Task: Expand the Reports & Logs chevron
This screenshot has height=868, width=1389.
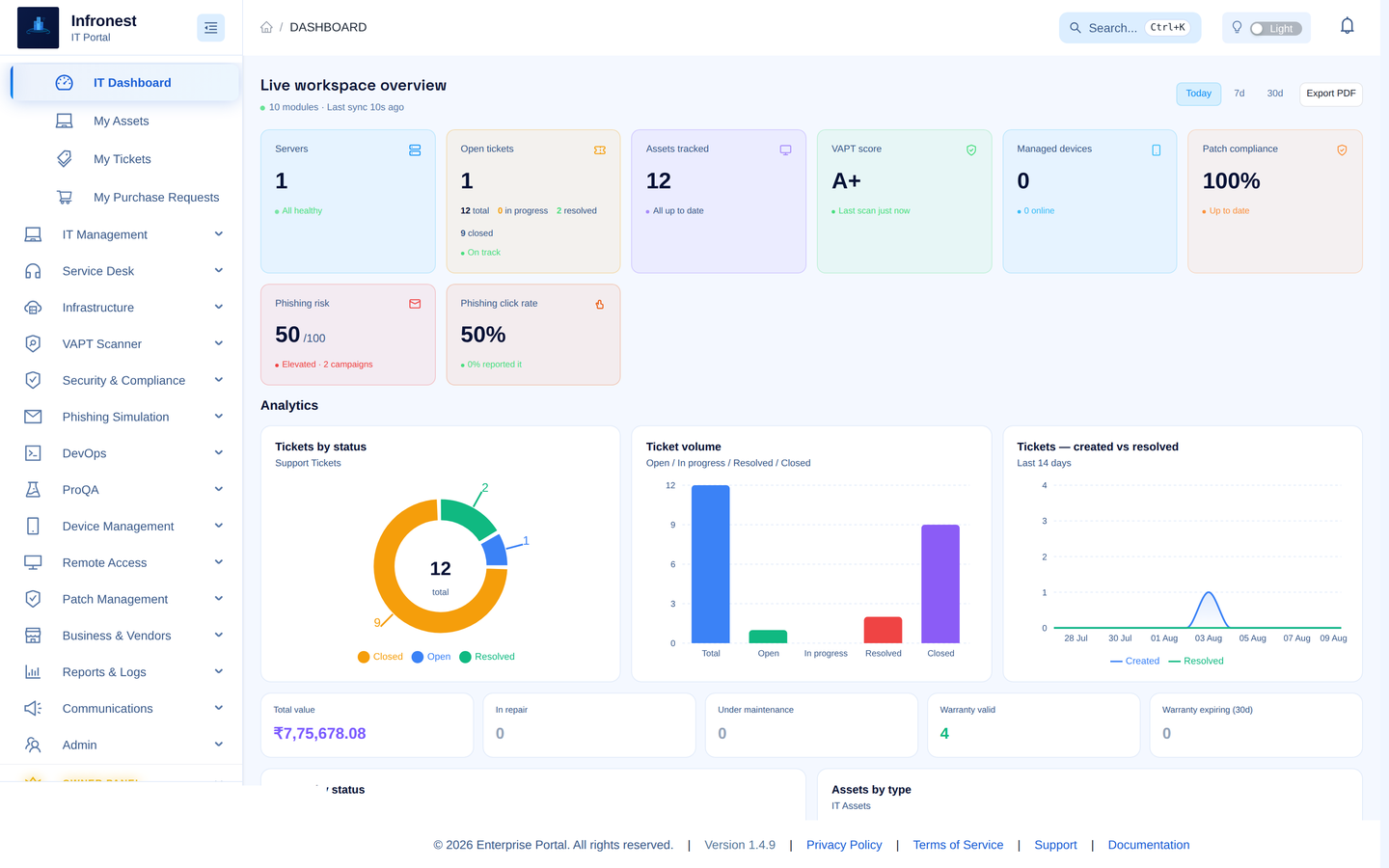Action: [x=219, y=672]
